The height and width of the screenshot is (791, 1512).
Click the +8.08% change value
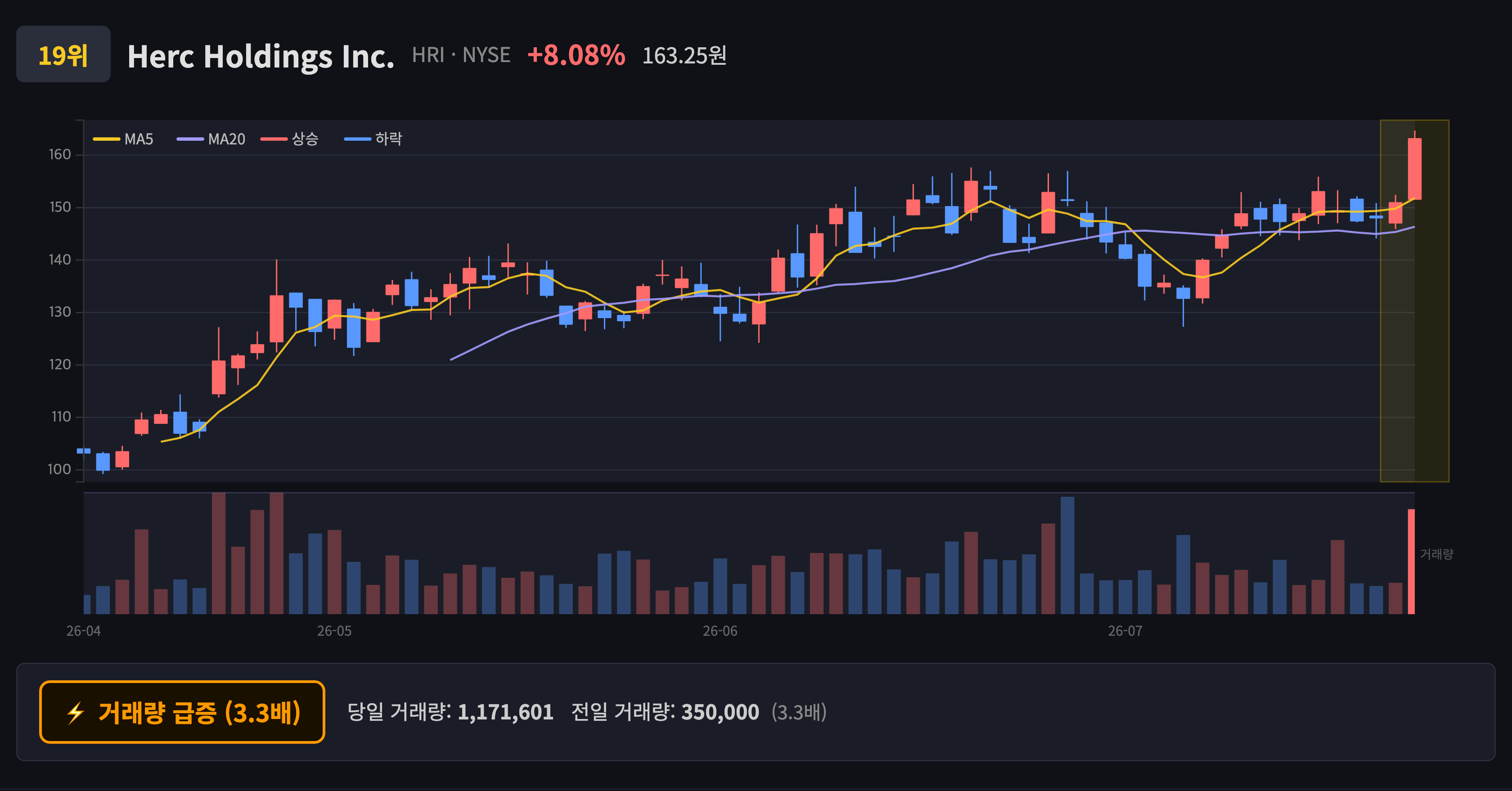click(x=576, y=55)
